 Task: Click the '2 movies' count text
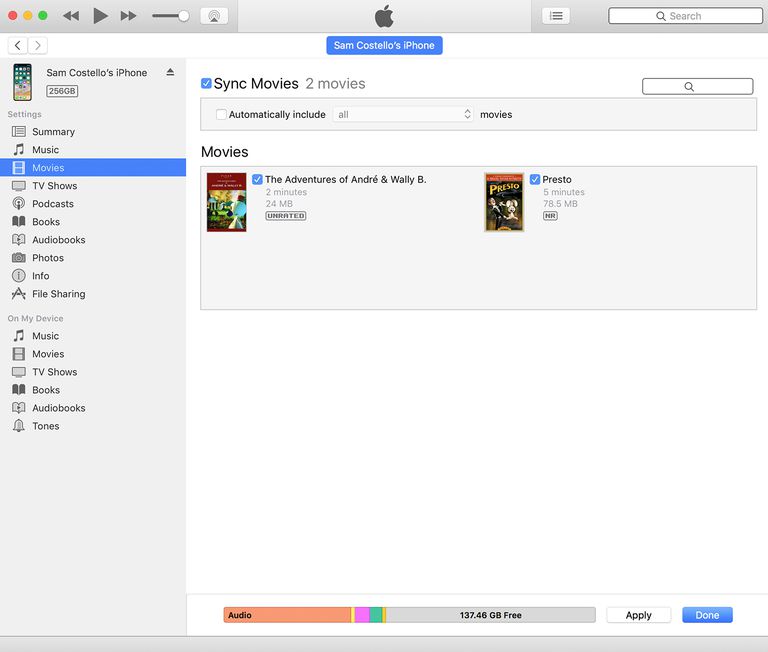click(x=336, y=84)
